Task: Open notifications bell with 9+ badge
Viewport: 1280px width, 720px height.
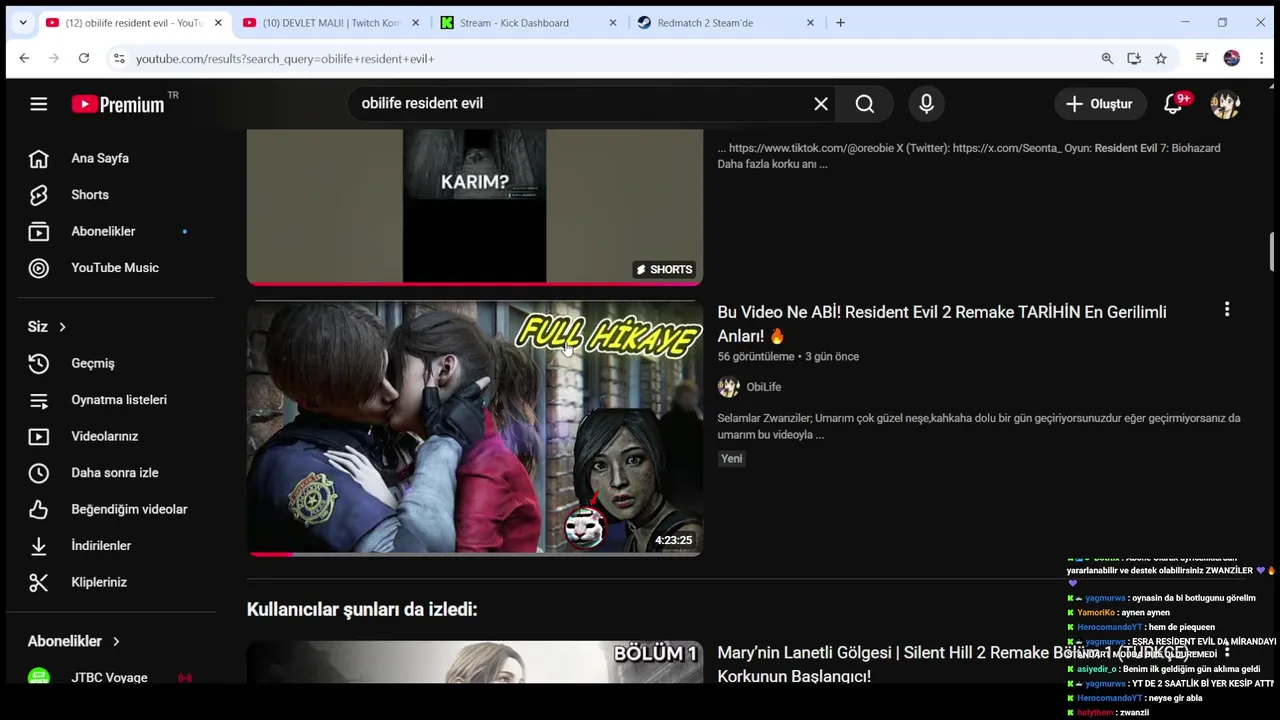Action: (x=1173, y=104)
